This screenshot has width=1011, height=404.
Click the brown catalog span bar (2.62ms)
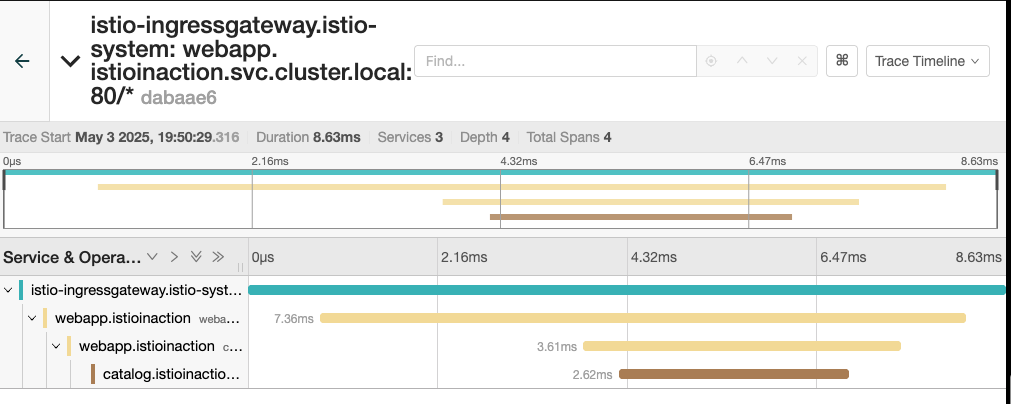coord(733,374)
